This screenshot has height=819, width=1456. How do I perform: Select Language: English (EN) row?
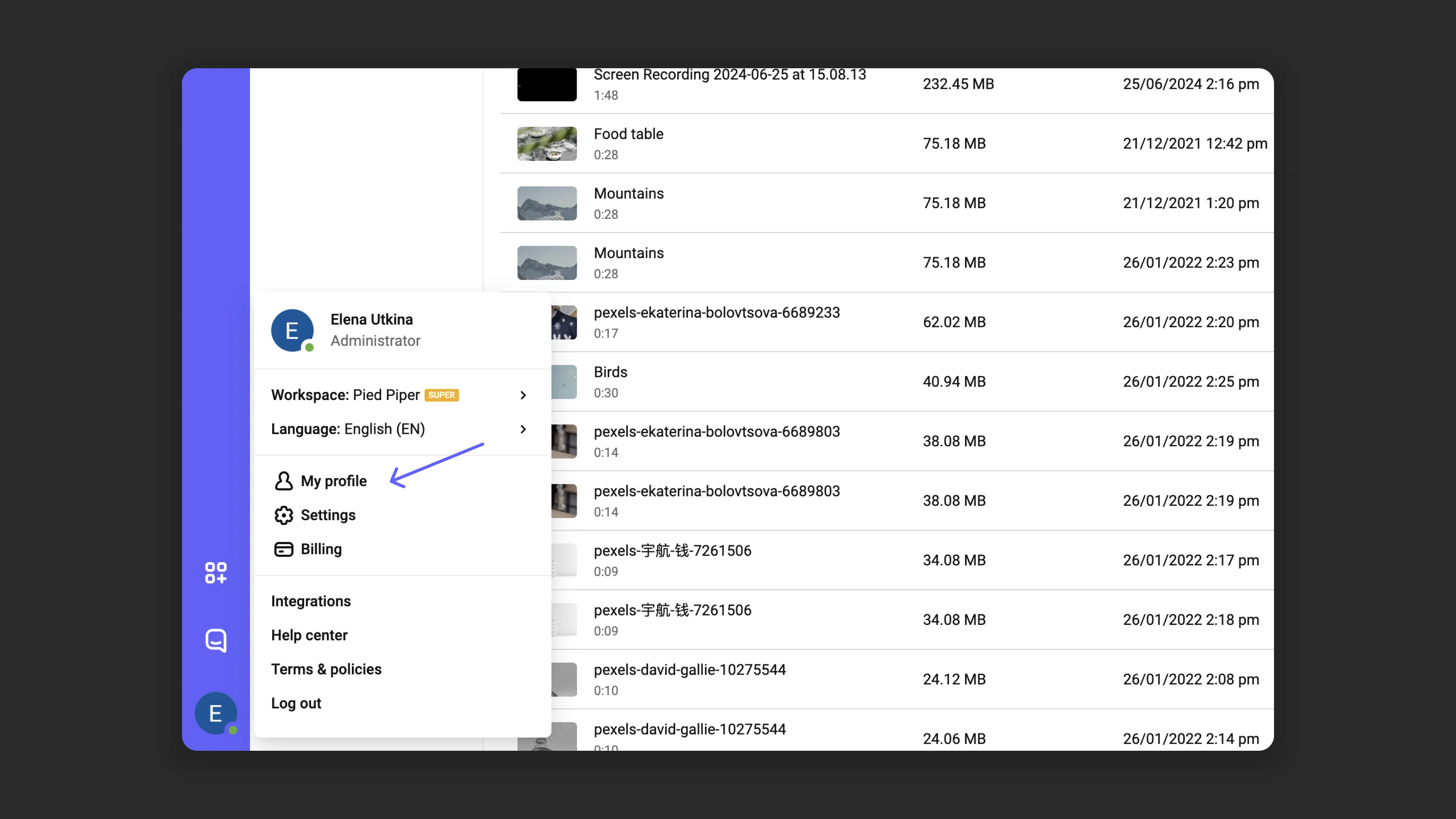(x=402, y=429)
